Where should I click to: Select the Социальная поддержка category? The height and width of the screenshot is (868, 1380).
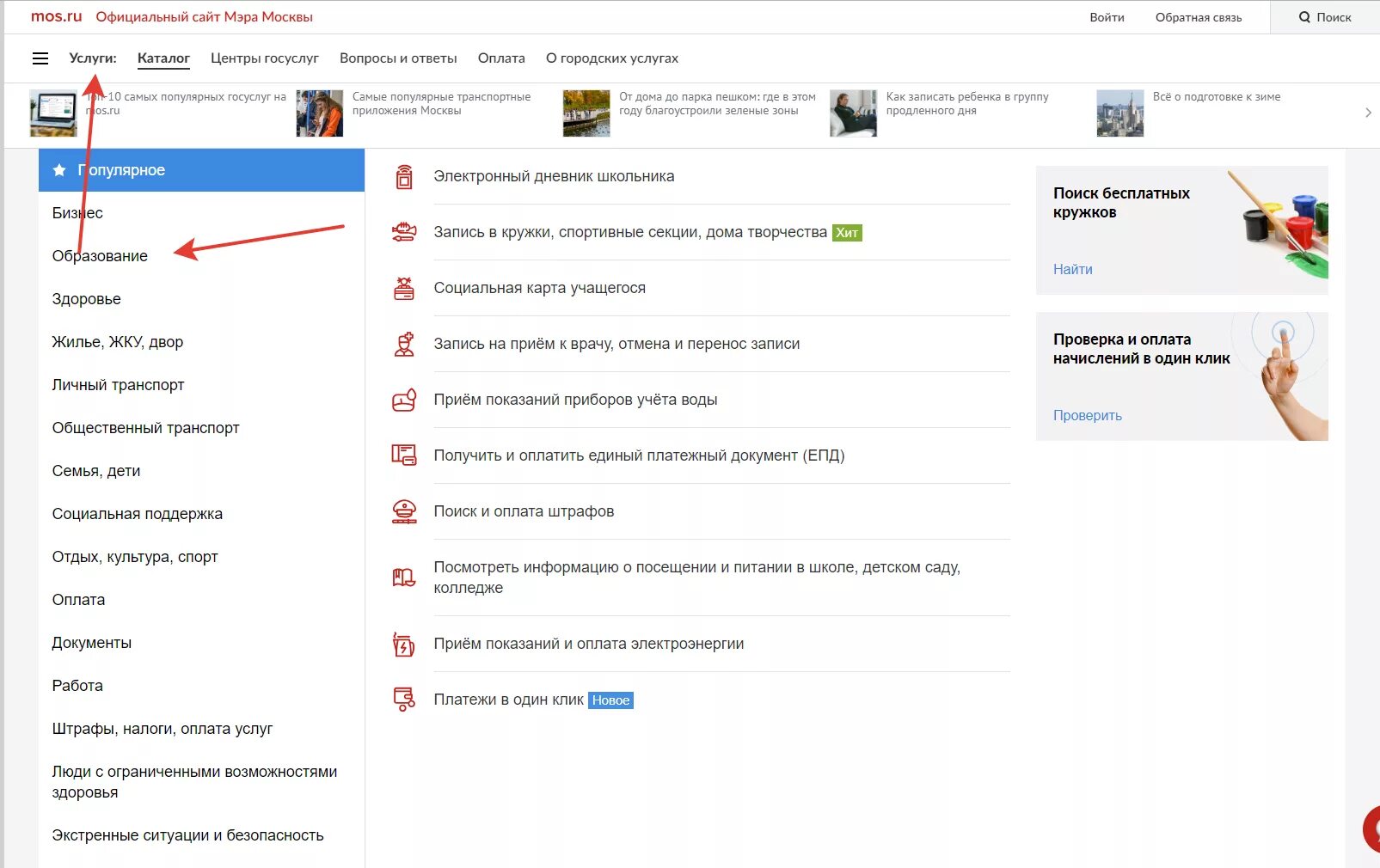(x=138, y=514)
